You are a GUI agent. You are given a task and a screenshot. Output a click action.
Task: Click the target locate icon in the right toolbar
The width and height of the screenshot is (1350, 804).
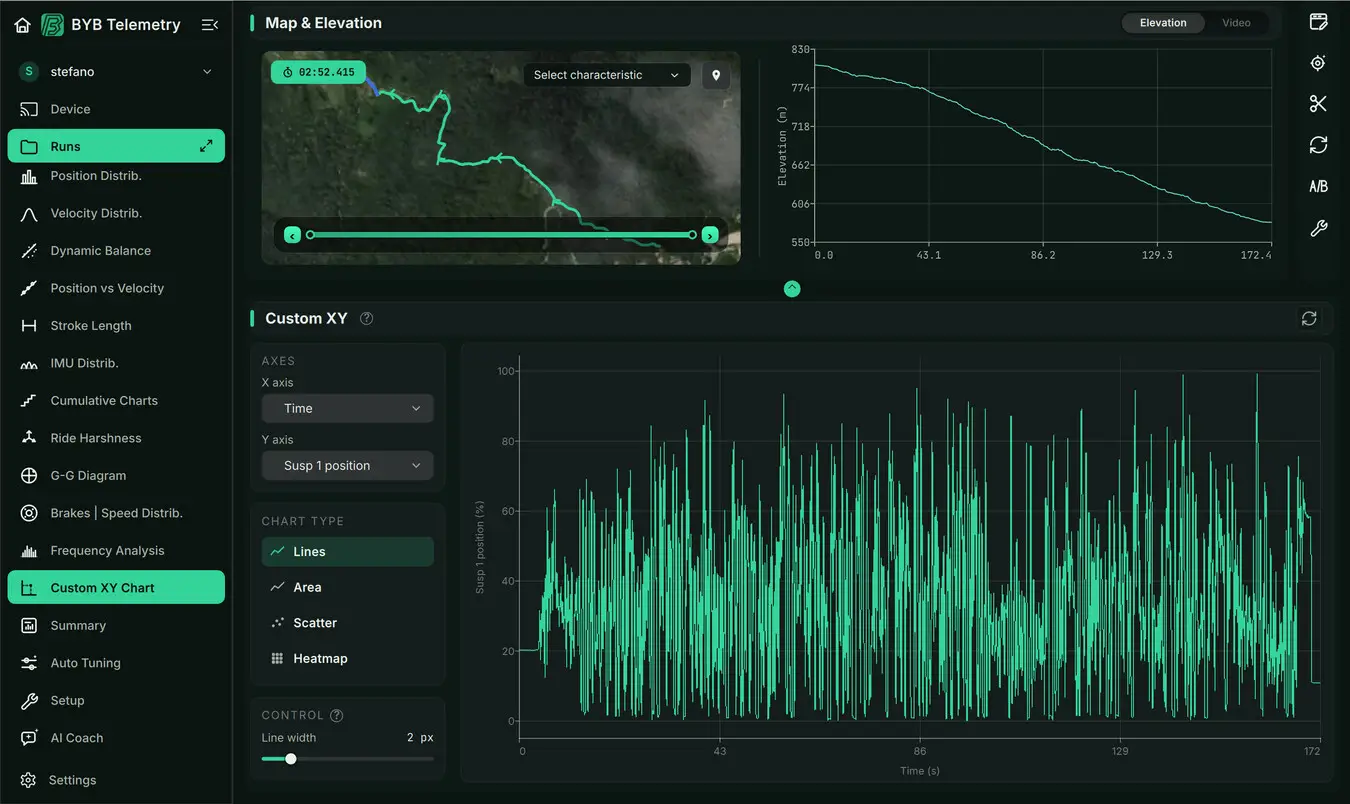[x=1318, y=63]
